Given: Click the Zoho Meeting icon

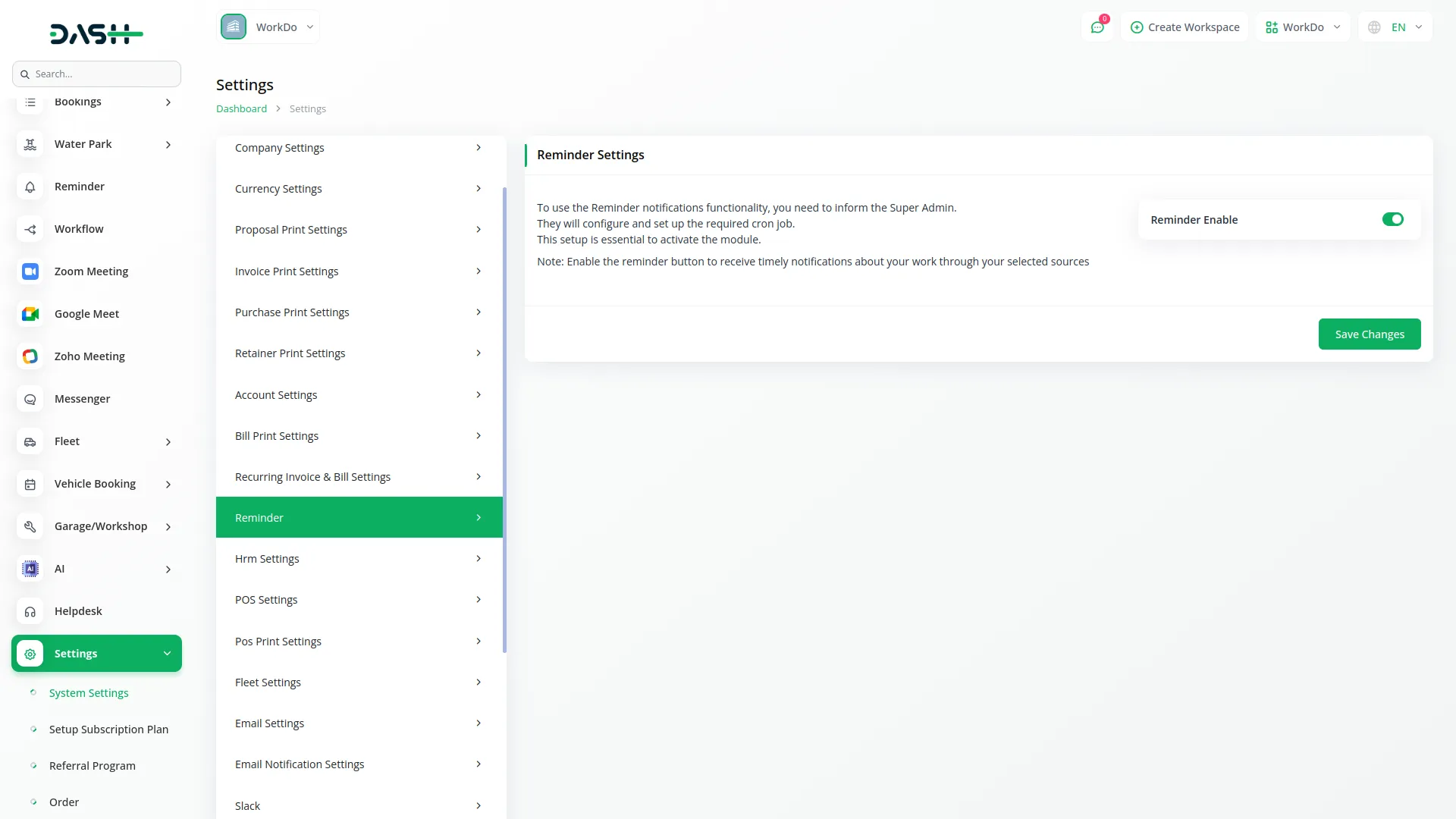Looking at the screenshot, I should coord(30,356).
